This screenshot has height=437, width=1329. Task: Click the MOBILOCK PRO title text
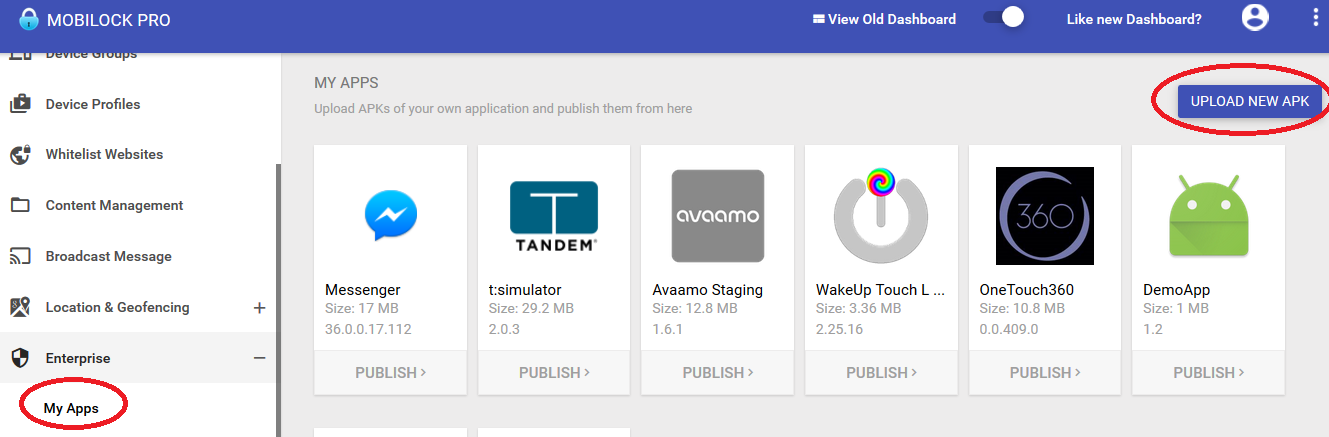pyautogui.click(x=109, y=20)
